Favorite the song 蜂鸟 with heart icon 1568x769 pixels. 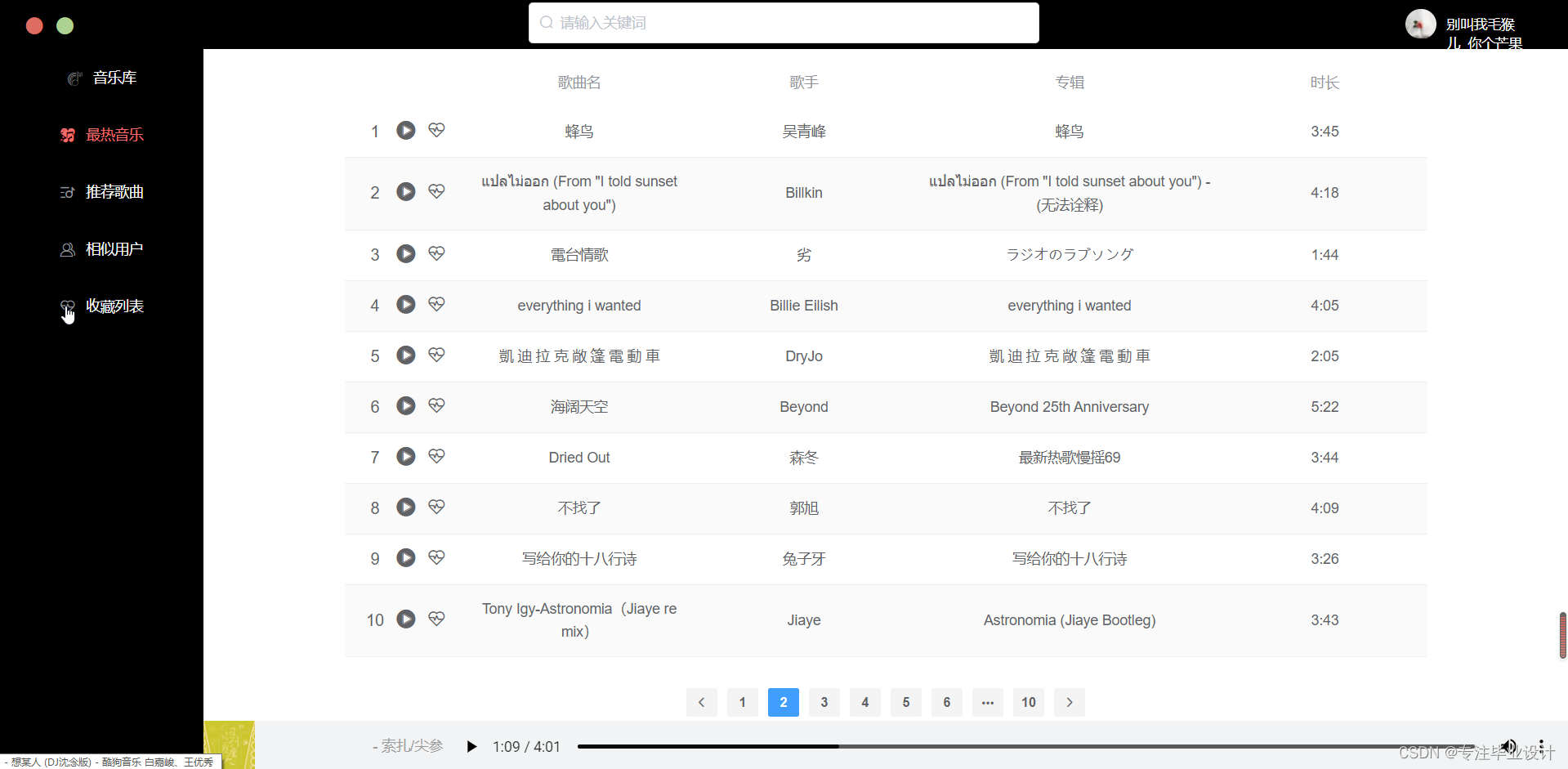click(436, 130)
